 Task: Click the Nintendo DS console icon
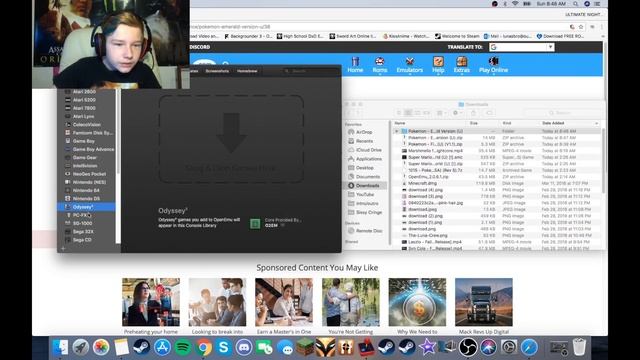pos(68,198)
